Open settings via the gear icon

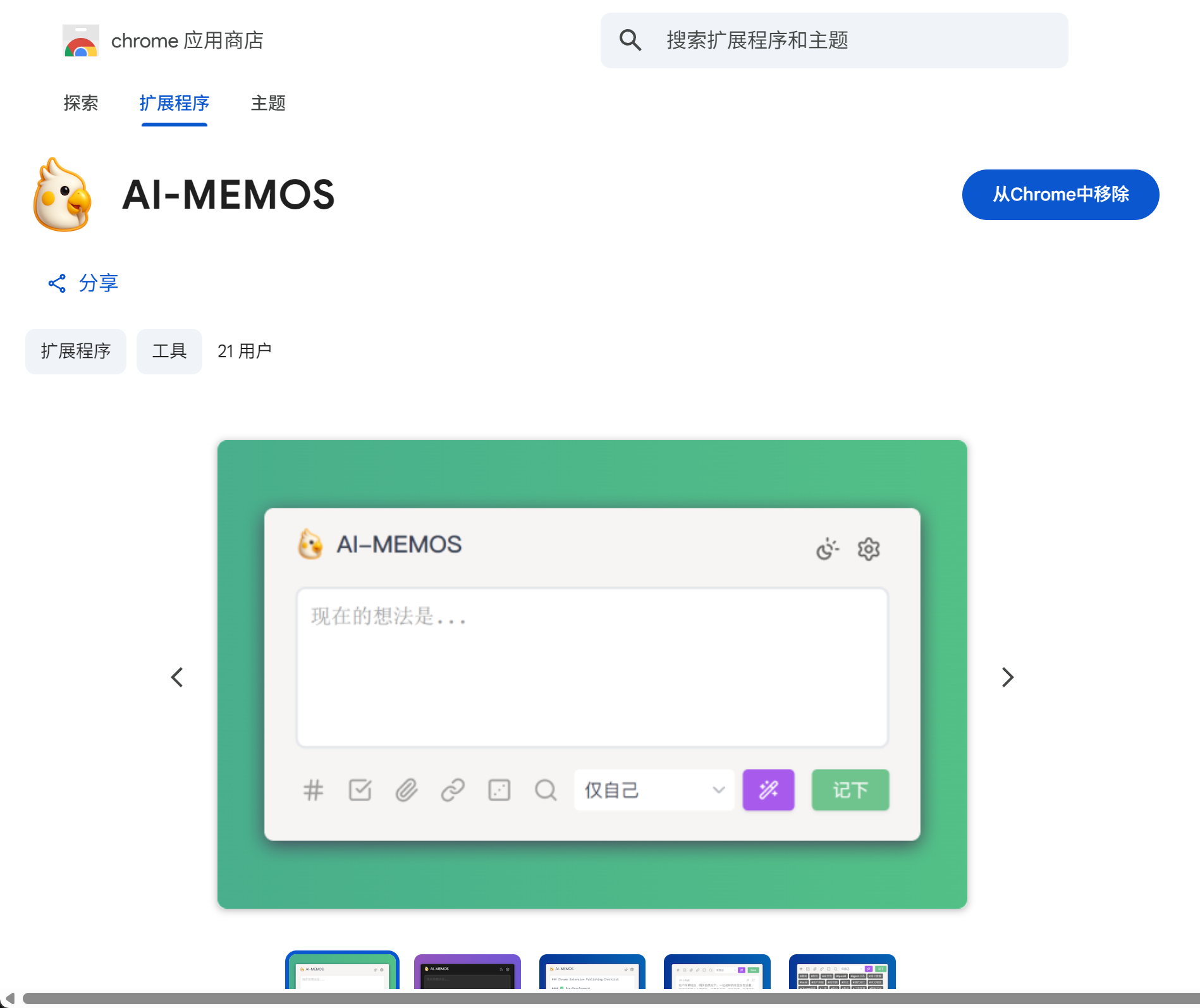coord(869,549)
